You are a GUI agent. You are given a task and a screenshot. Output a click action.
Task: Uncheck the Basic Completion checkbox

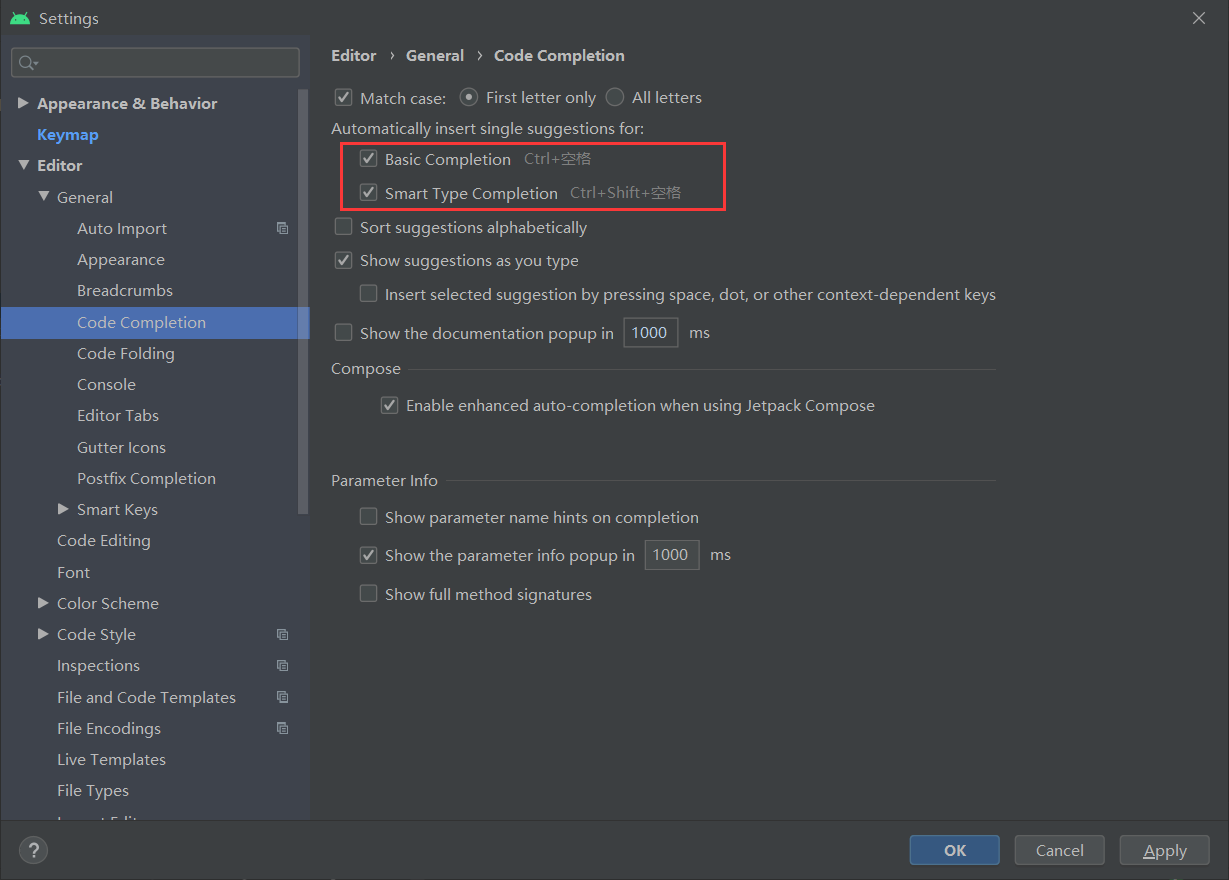pyautogui.click(x=368, y=159)
